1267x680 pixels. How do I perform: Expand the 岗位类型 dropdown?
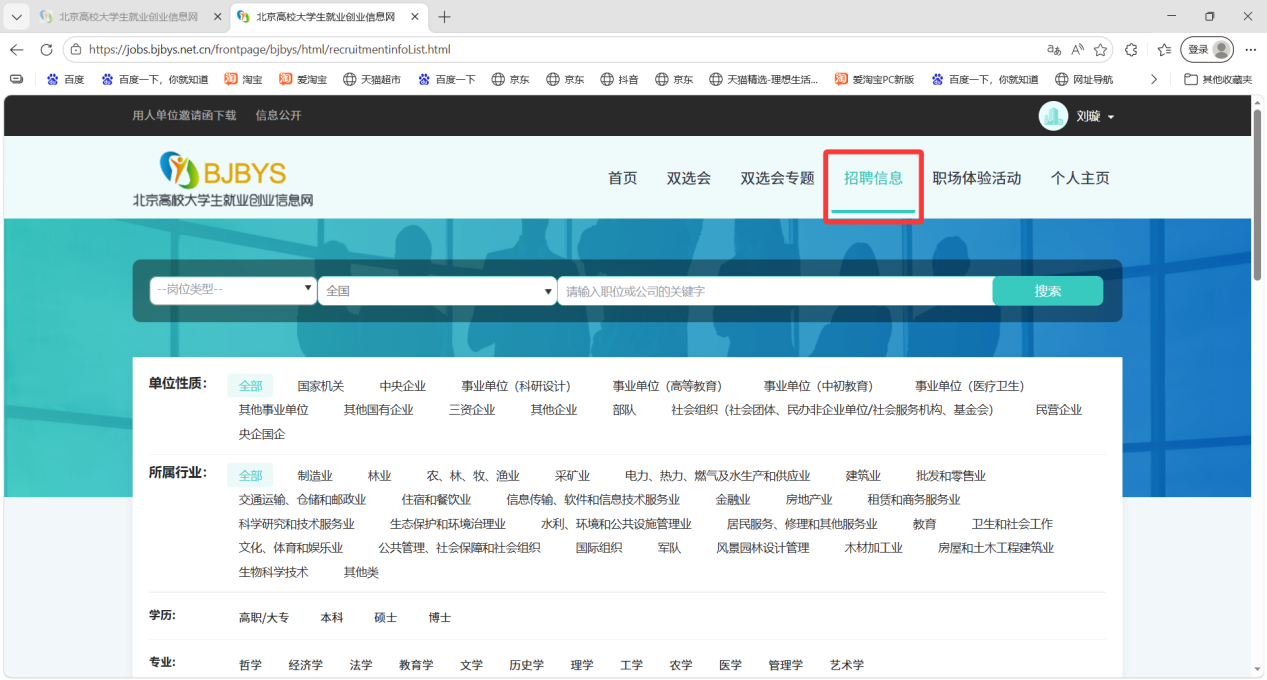point(233,291)
